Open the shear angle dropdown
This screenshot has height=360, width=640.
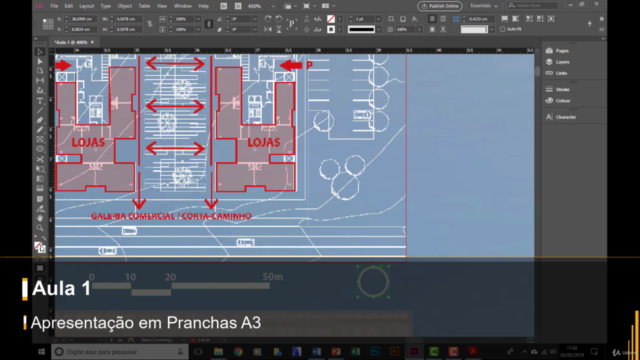255,29
